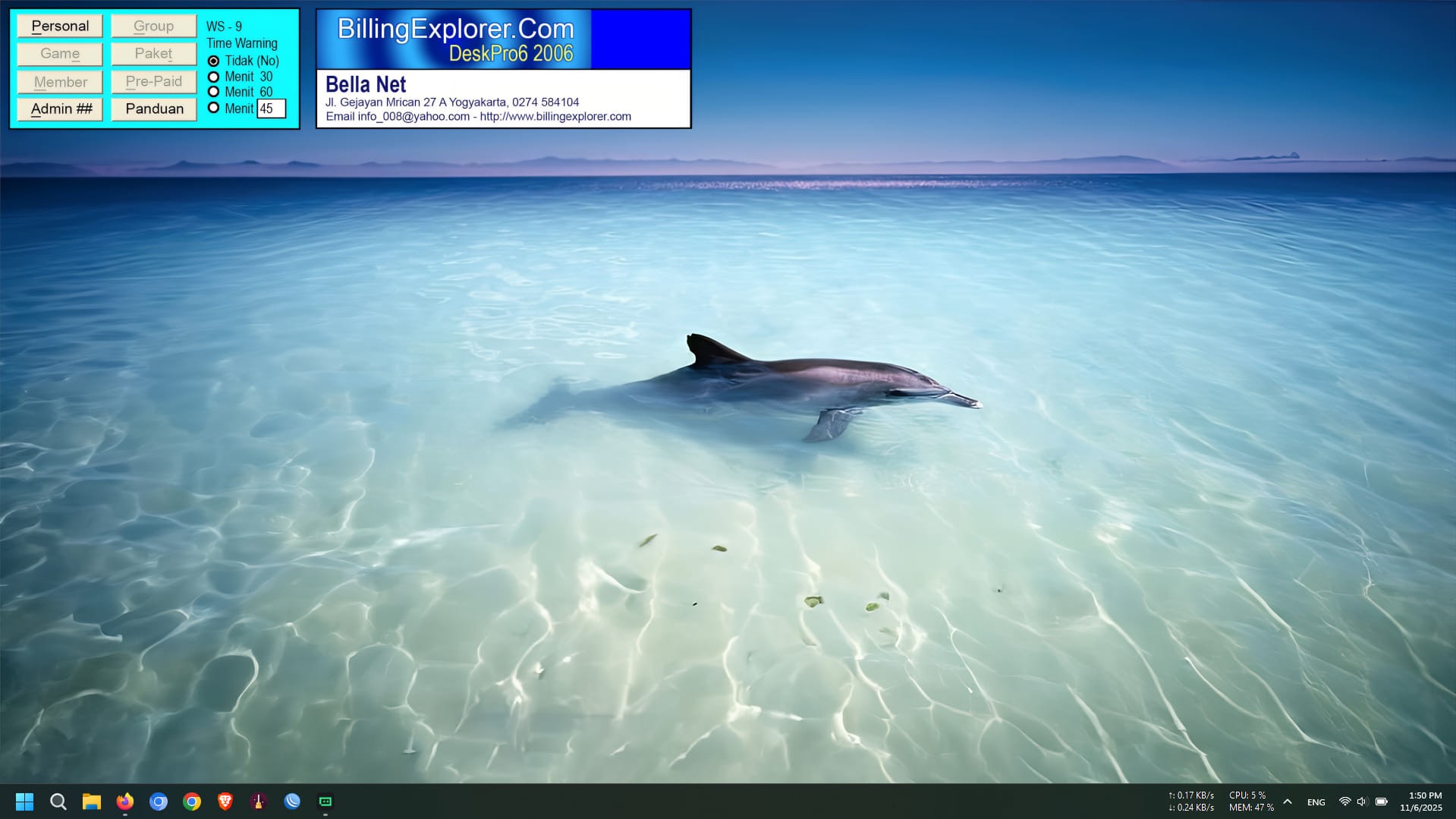1456x819 pixels.
Task: Launch Firefox from the taskbar
Action: tap(125, 802)
